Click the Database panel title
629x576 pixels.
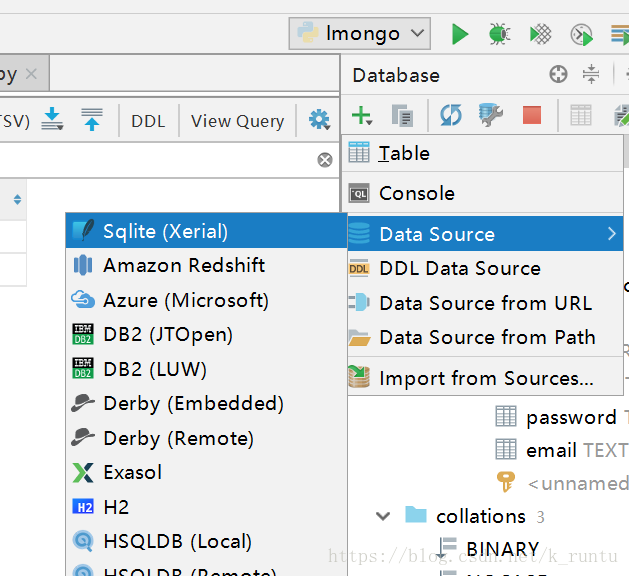click(x=396, y=75)
